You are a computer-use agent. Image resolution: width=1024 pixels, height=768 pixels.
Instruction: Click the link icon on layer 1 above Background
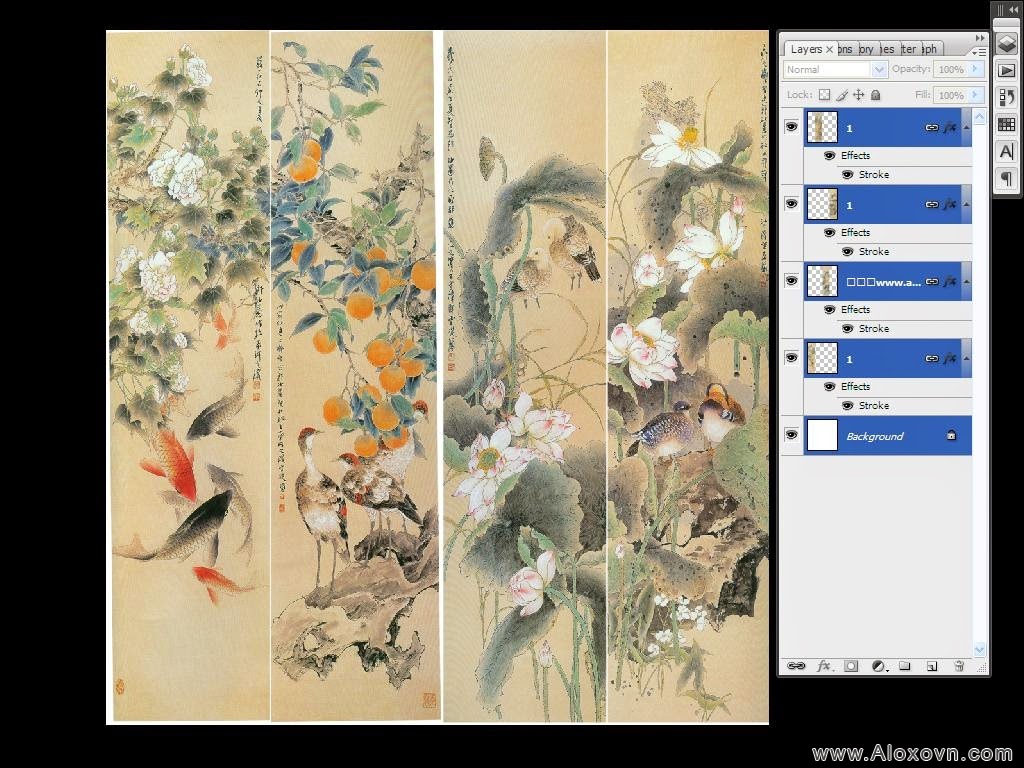coord(932,359)
